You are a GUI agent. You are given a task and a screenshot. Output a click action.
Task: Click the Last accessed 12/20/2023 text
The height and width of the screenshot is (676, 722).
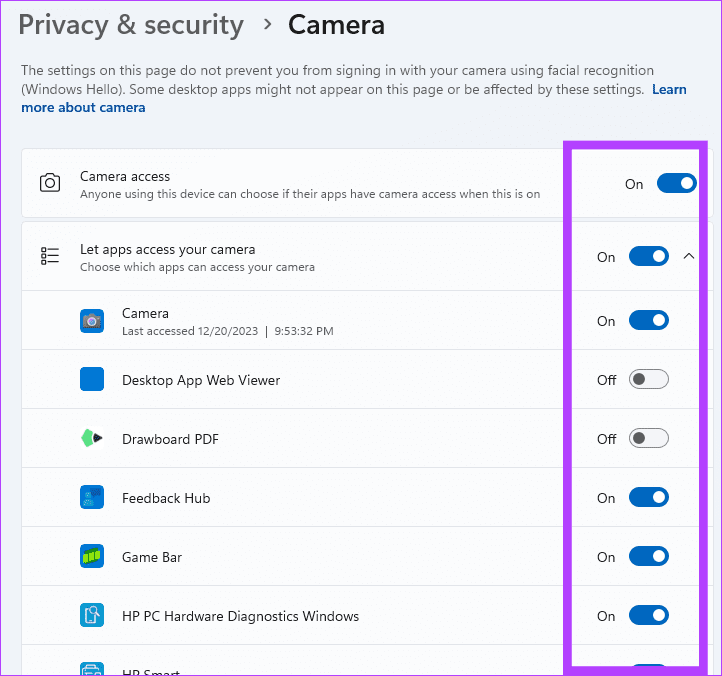click(190, 331)
